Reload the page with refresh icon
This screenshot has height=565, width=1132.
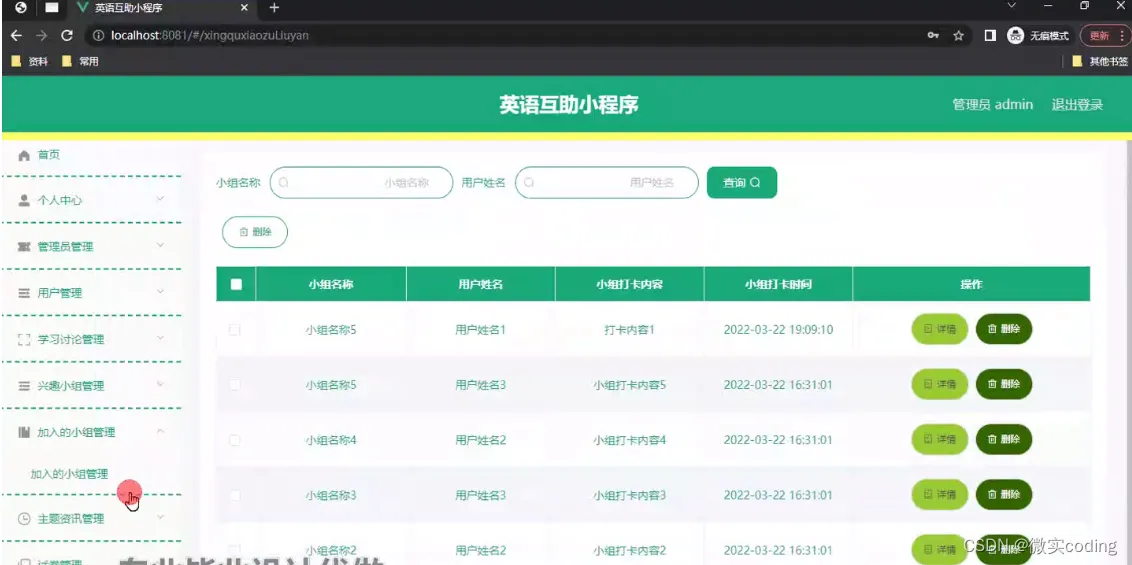[x=67, y=35]
